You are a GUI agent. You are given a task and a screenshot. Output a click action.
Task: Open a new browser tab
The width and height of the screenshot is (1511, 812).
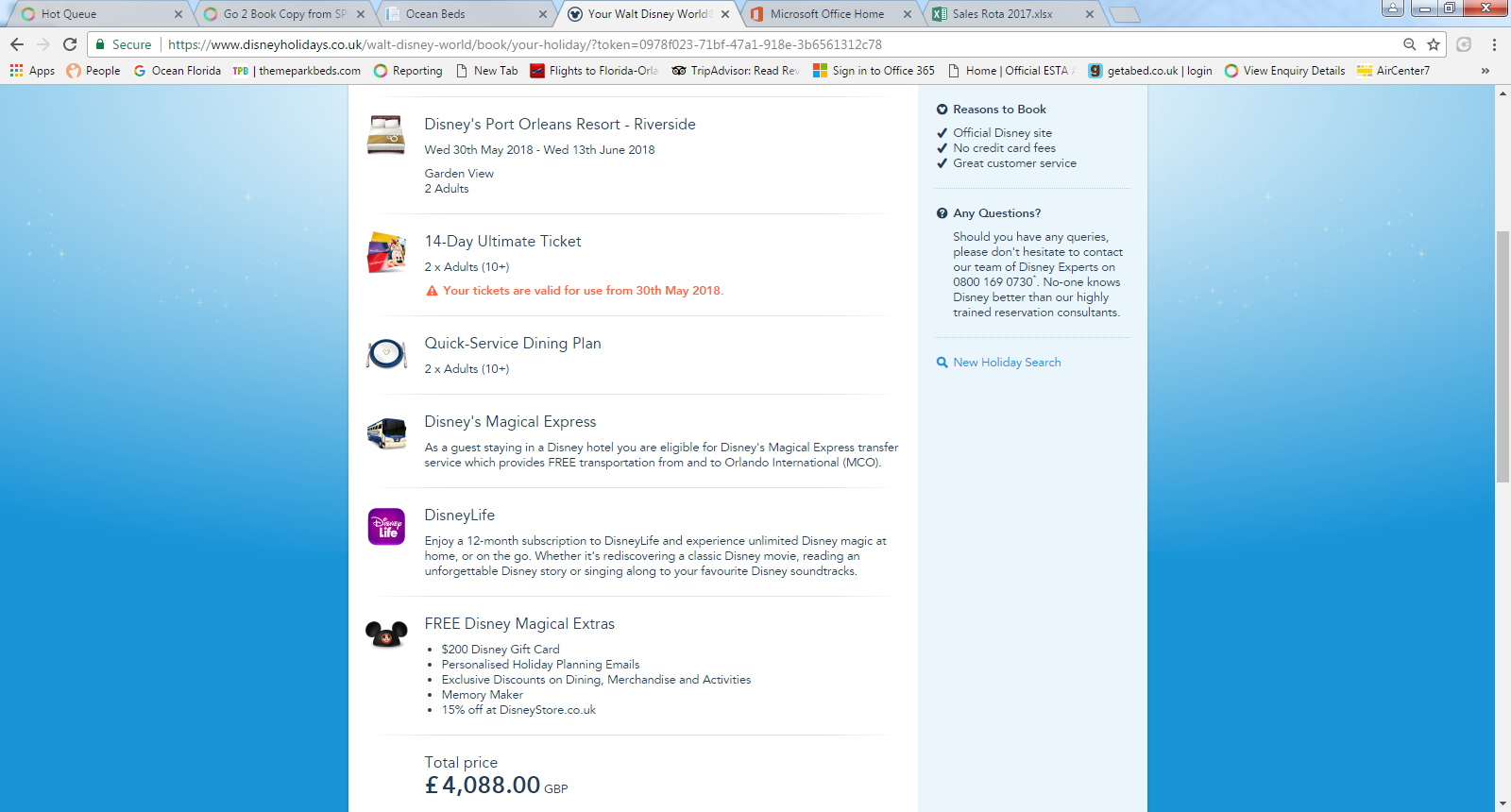(1124, 14)
